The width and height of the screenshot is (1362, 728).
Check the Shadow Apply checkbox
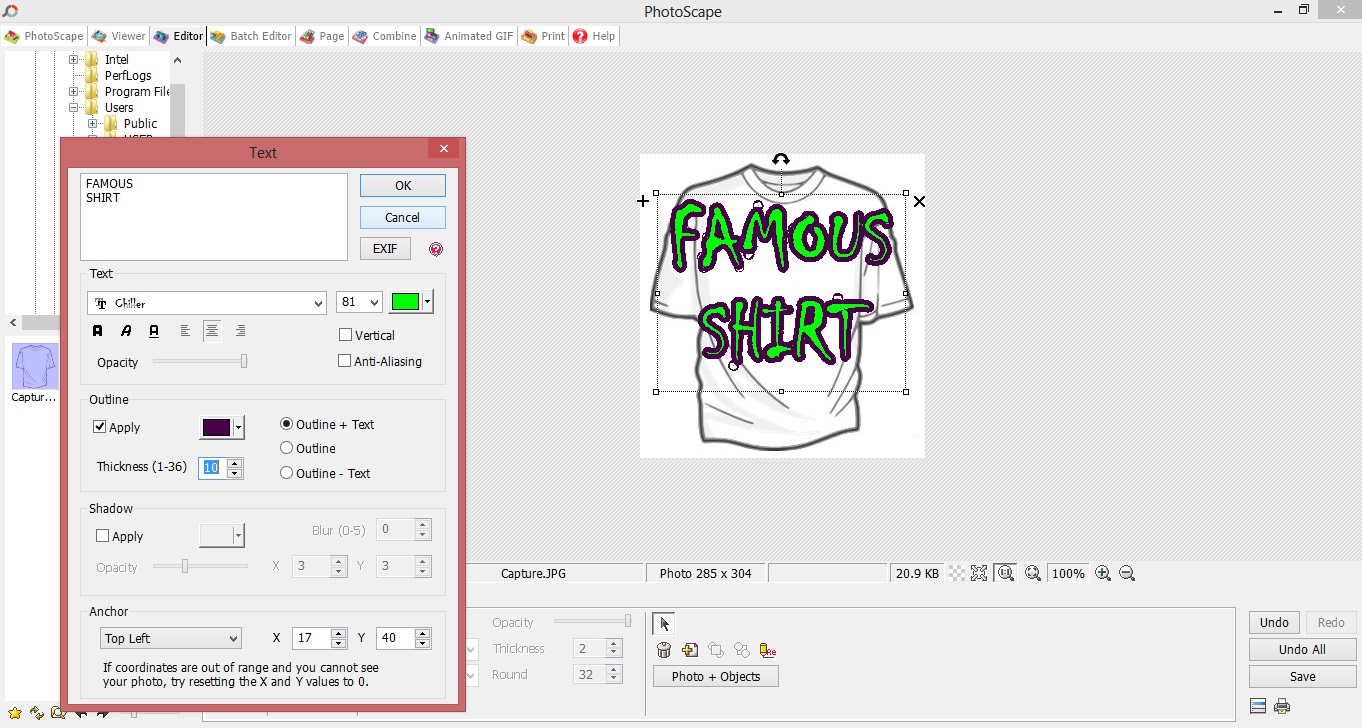(102, 536)
